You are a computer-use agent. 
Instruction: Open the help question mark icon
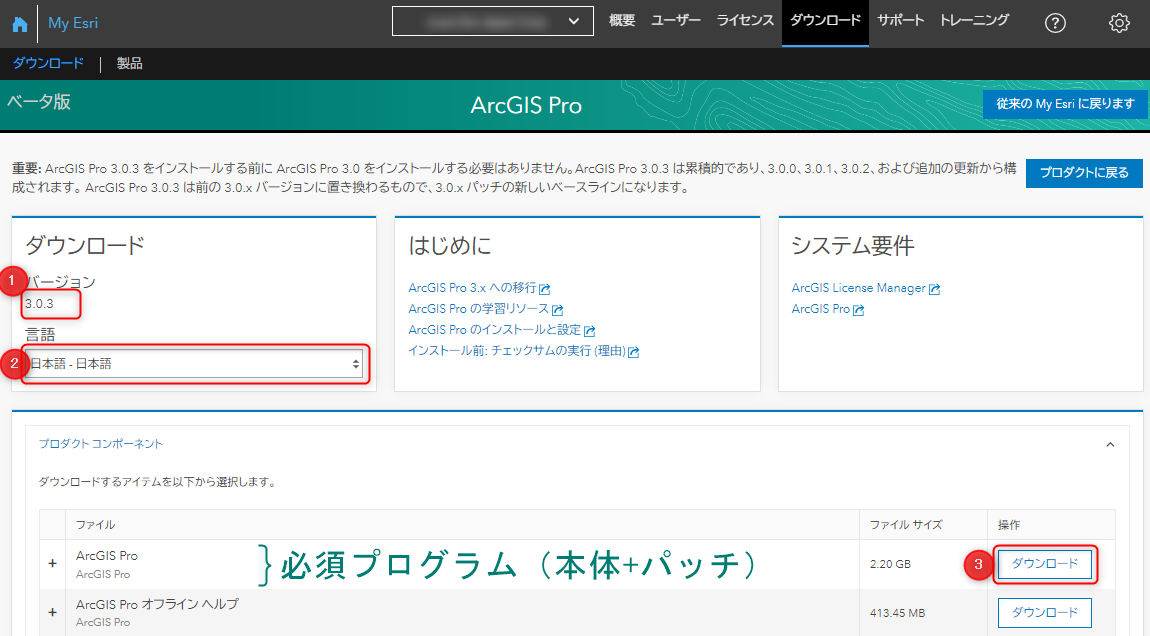1055,24
